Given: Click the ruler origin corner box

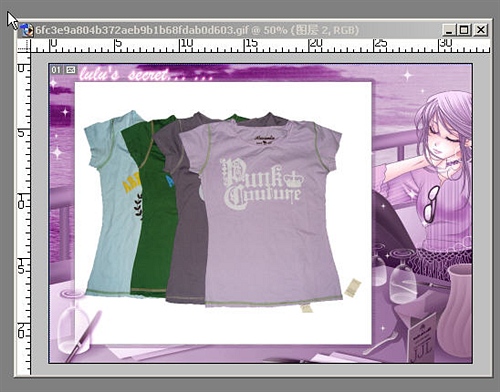Looking at the screenshot, I should [23, 45].
